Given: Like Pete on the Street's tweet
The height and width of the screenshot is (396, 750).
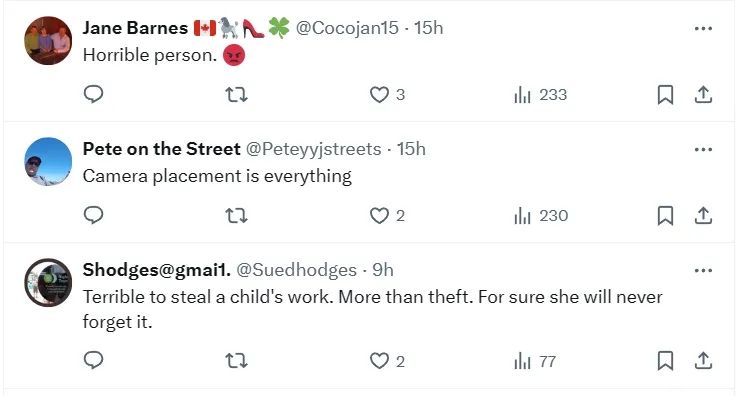Looking at the screenshot, I should point(387,216).
